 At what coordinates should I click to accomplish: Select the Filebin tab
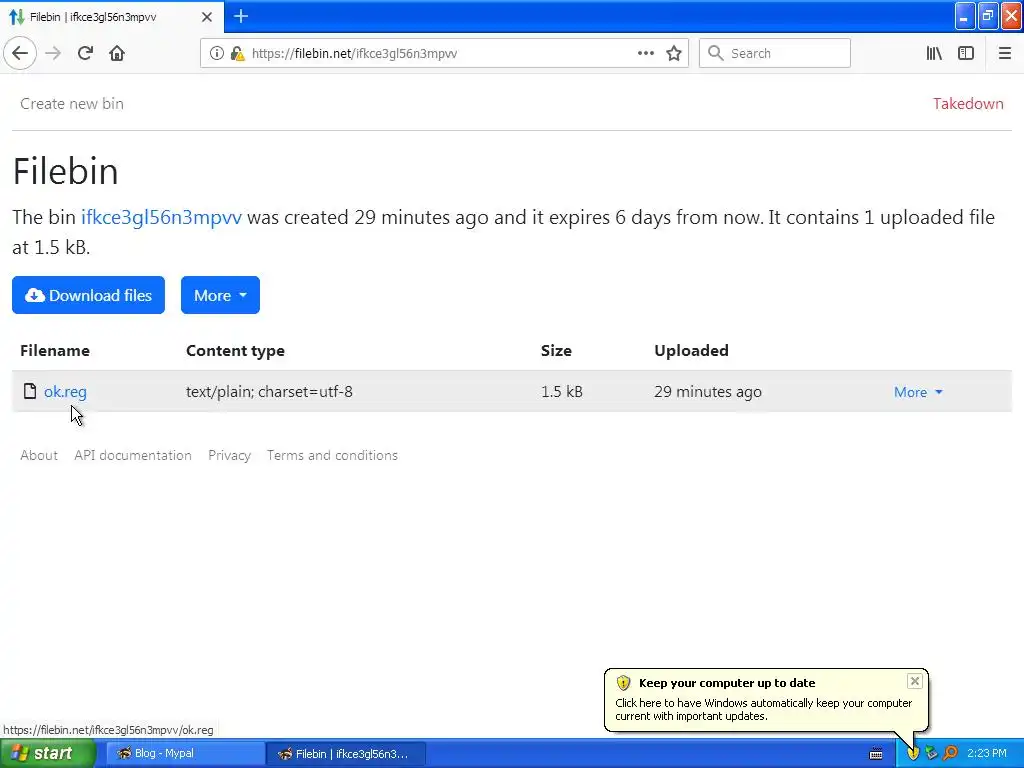tap(111, 17)
